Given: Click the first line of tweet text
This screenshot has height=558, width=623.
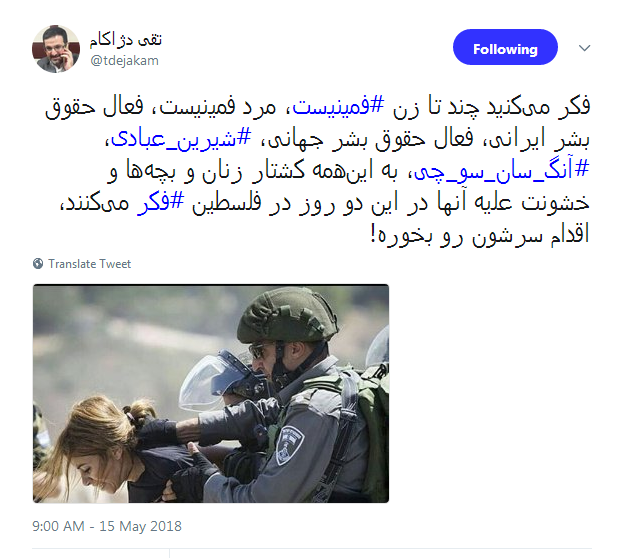Looking at the screenshot, I should 317,107.
